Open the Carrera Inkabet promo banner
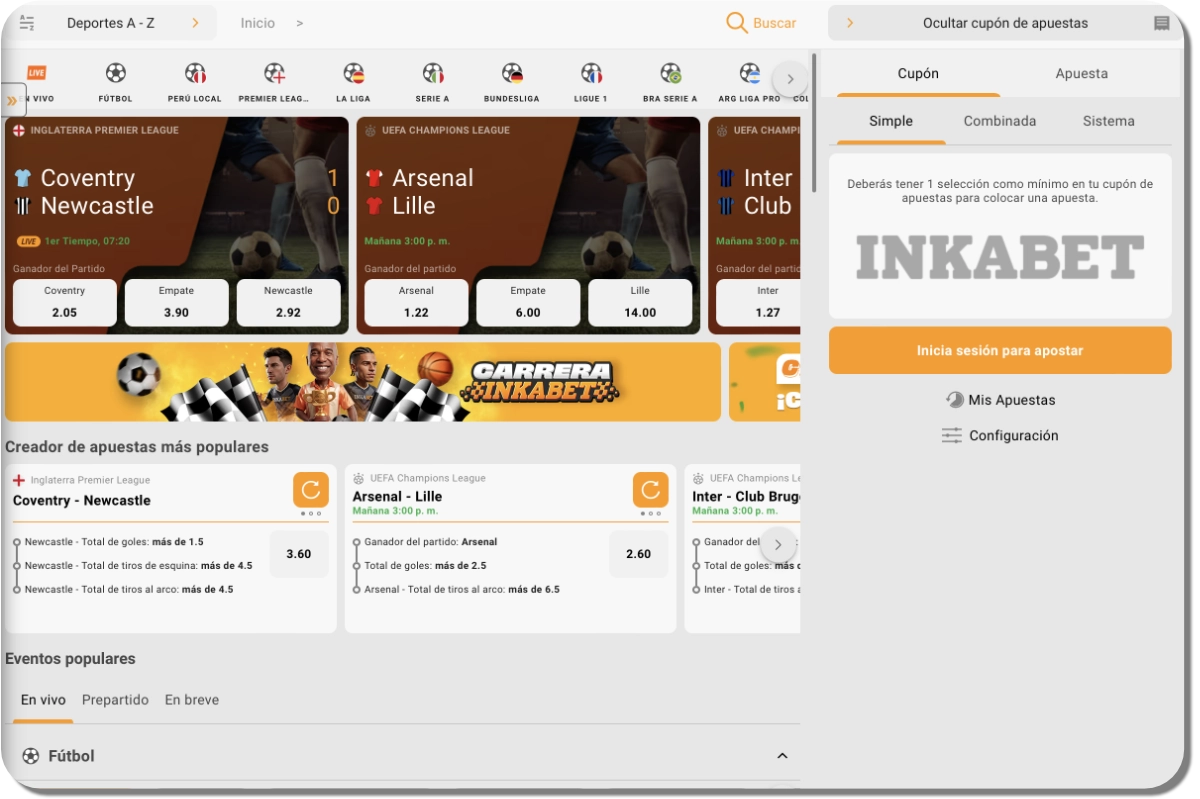 pos(363,382)
